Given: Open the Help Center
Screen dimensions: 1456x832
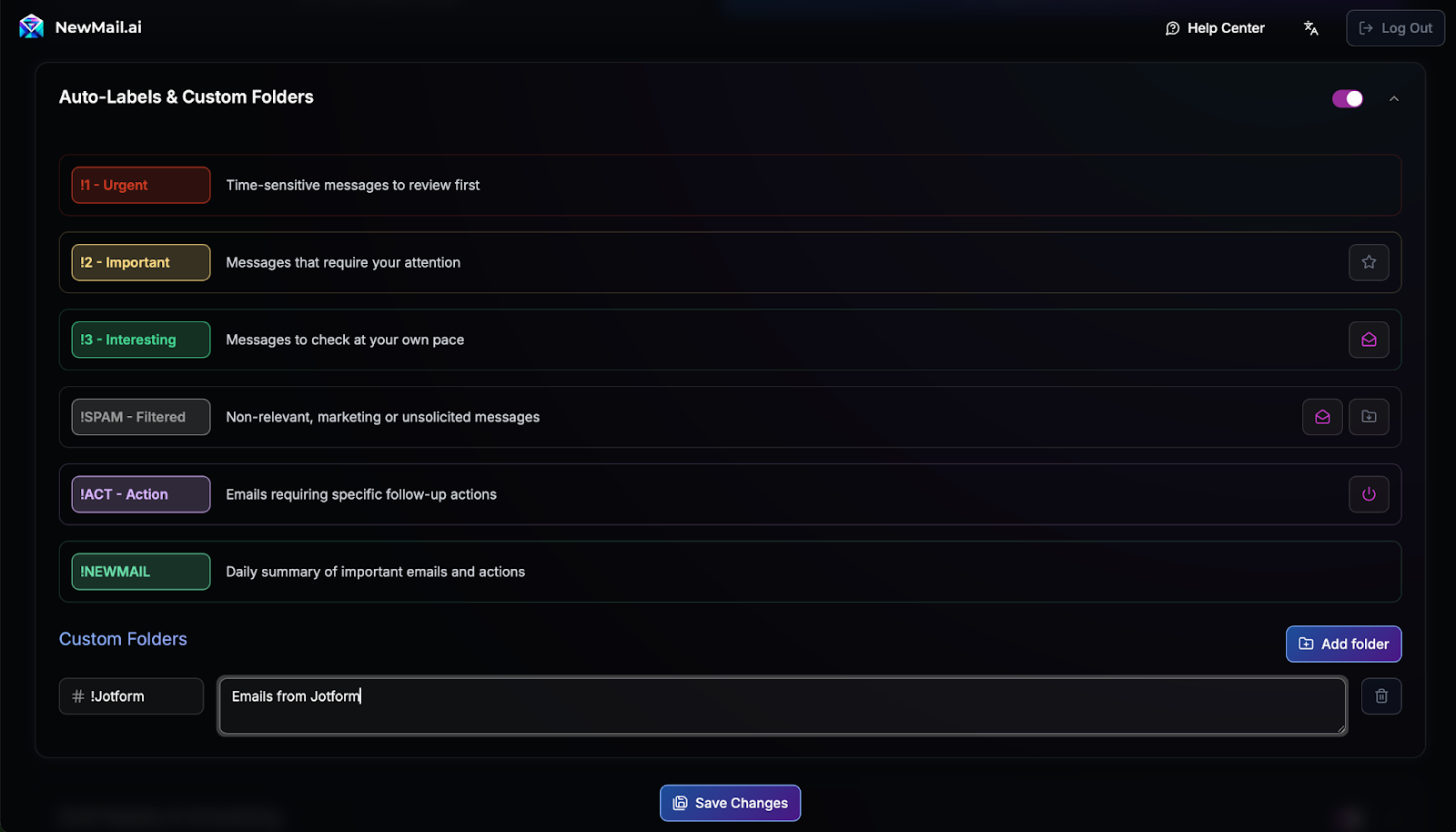Looking at the screenshot, I should pyautogui.click(x=1215, y=28).
